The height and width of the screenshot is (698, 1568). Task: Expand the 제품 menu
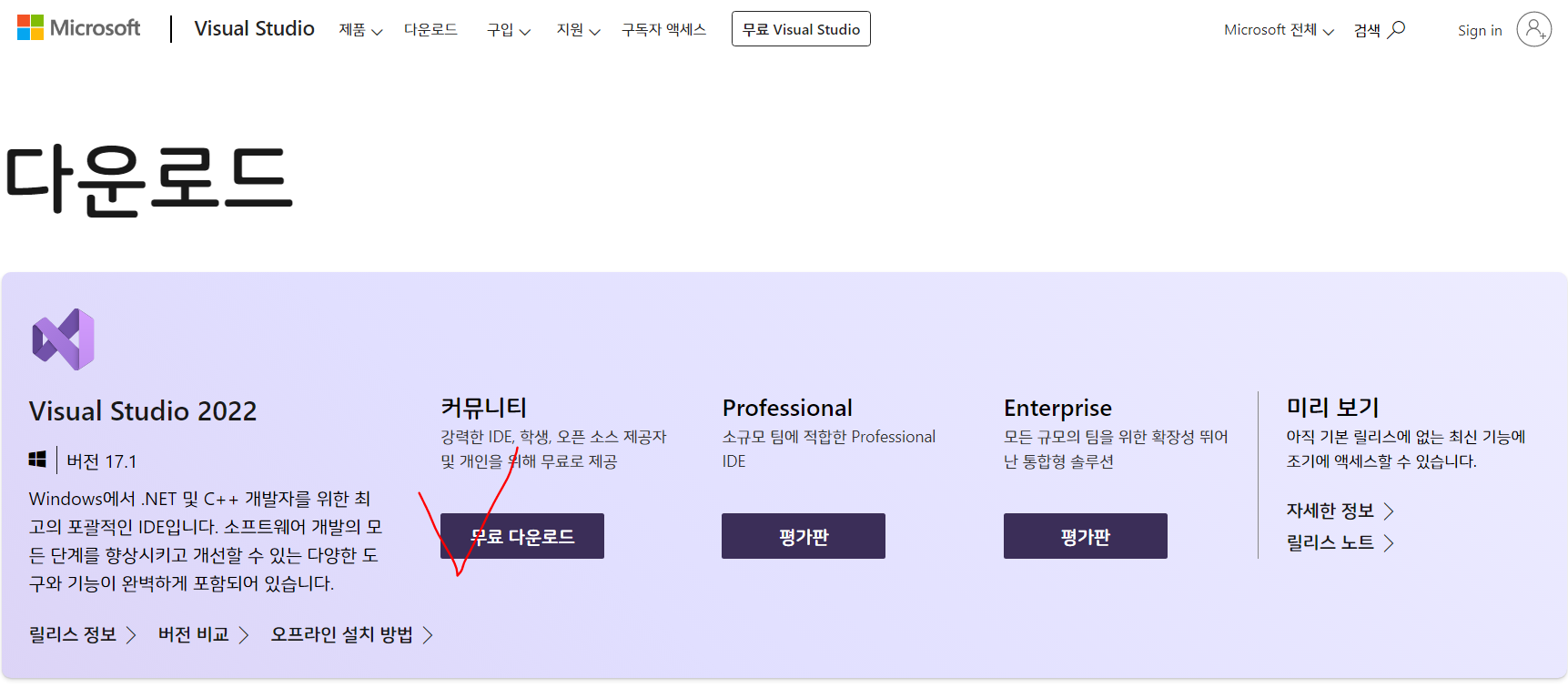[360, 30]
